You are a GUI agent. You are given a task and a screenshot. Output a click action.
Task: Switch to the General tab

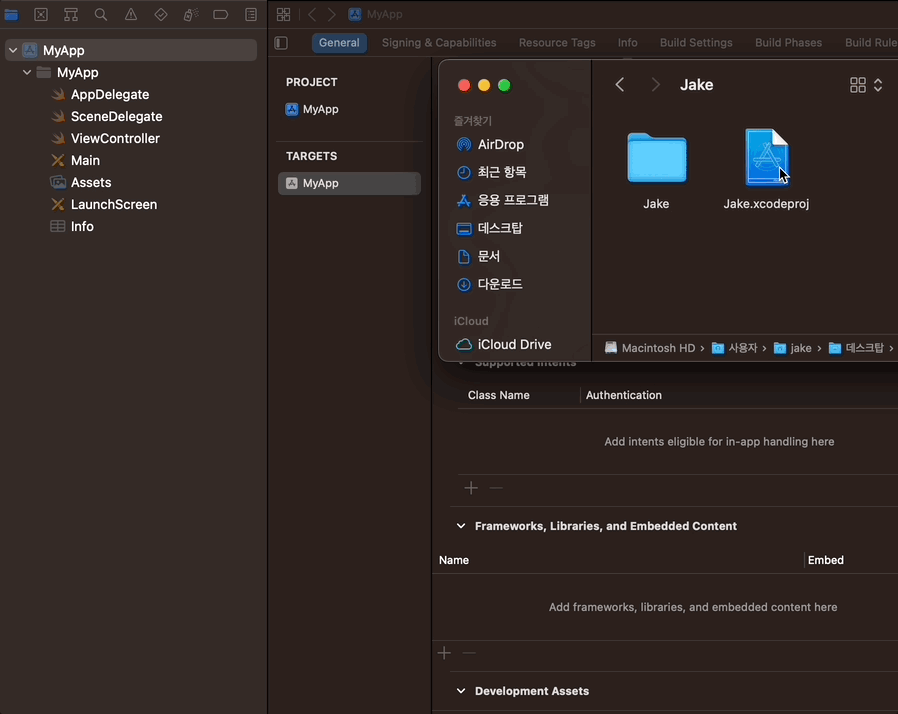[339, 43]
